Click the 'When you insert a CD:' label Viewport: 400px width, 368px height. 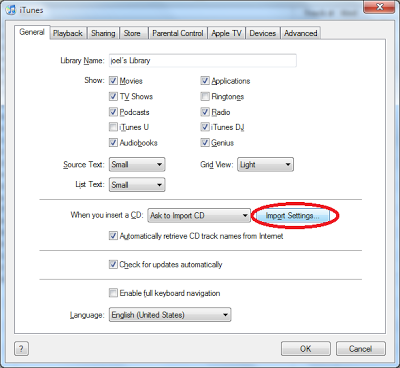tap(107, 215)
